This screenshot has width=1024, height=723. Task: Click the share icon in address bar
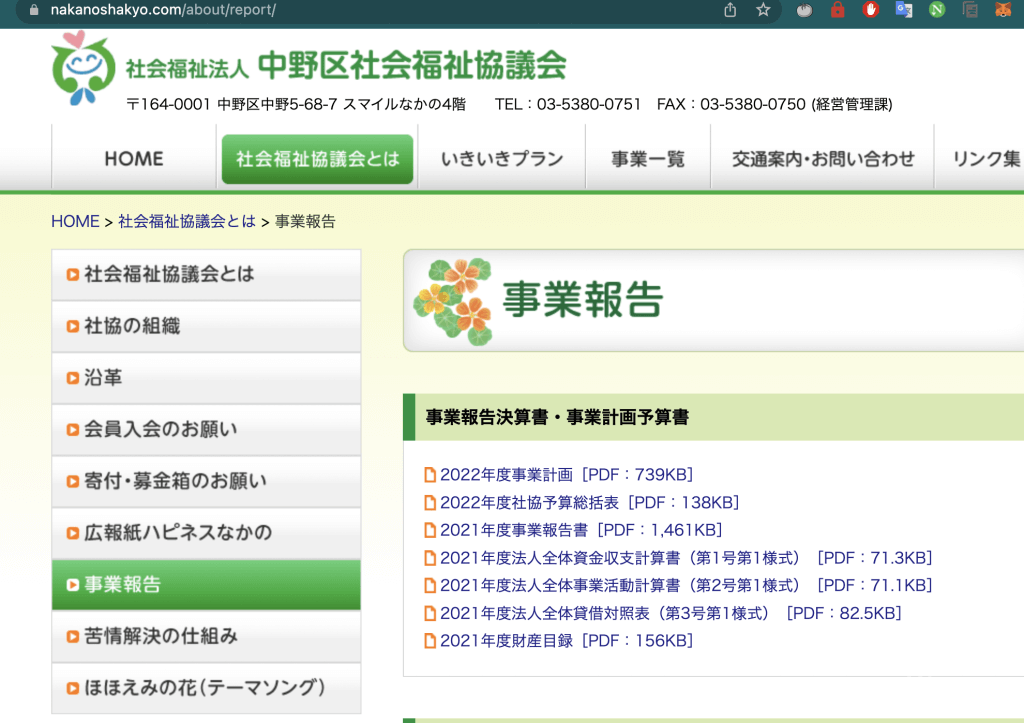(x=730, y=10)
